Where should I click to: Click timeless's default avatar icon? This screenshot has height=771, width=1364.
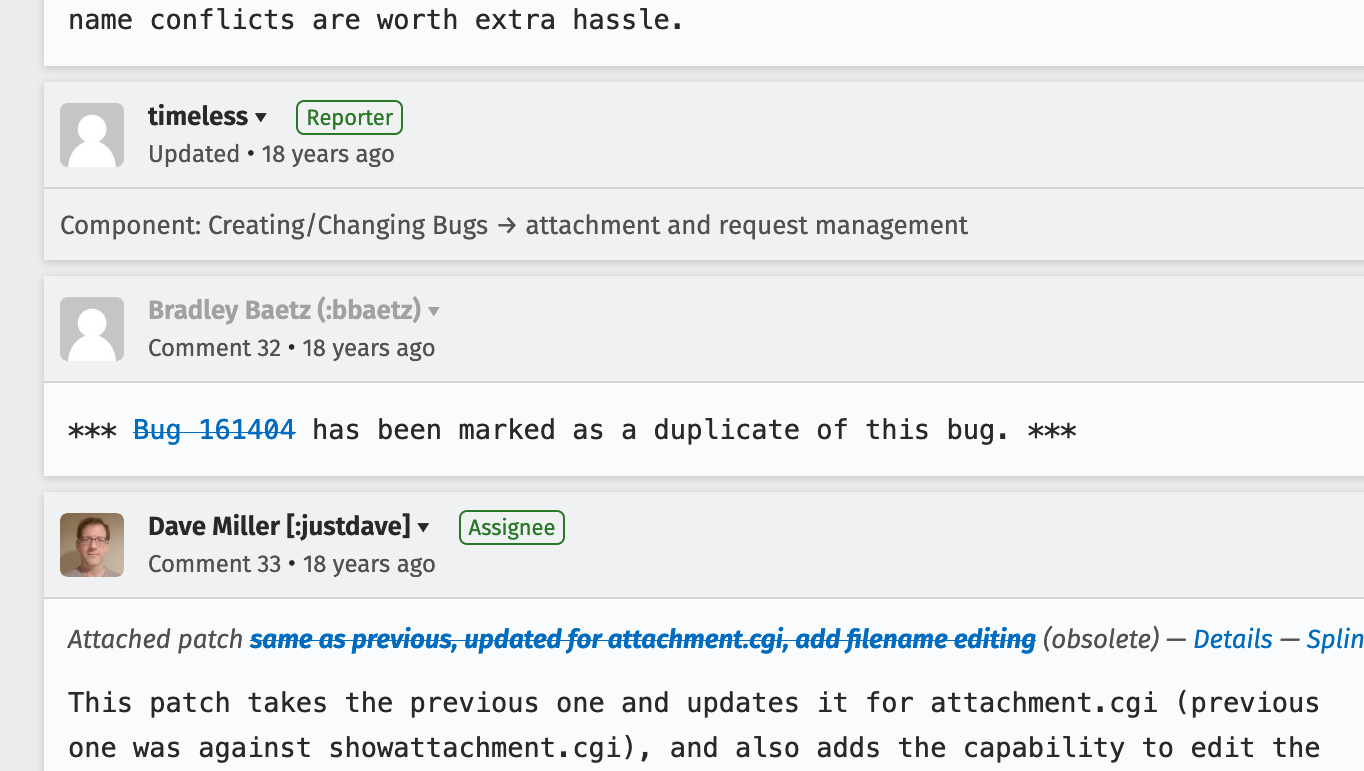pos(92,135)
